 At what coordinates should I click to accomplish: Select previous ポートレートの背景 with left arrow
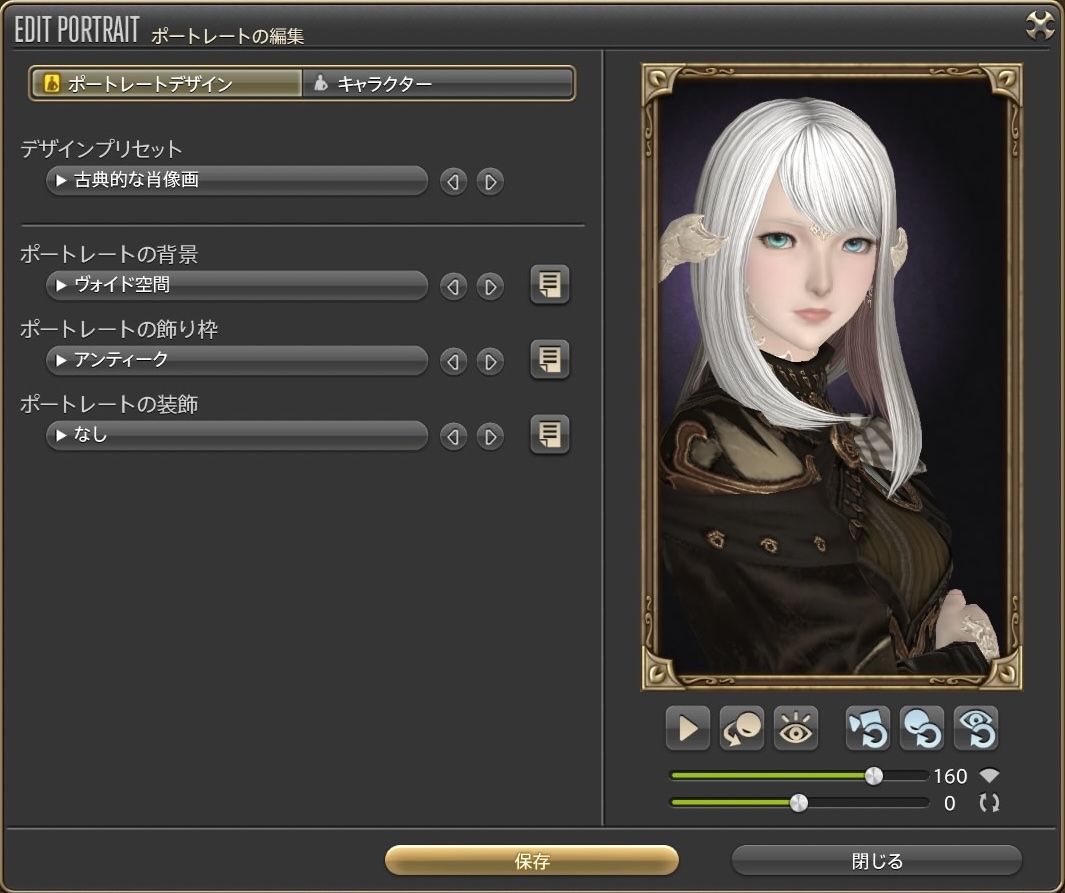(454, 287)
